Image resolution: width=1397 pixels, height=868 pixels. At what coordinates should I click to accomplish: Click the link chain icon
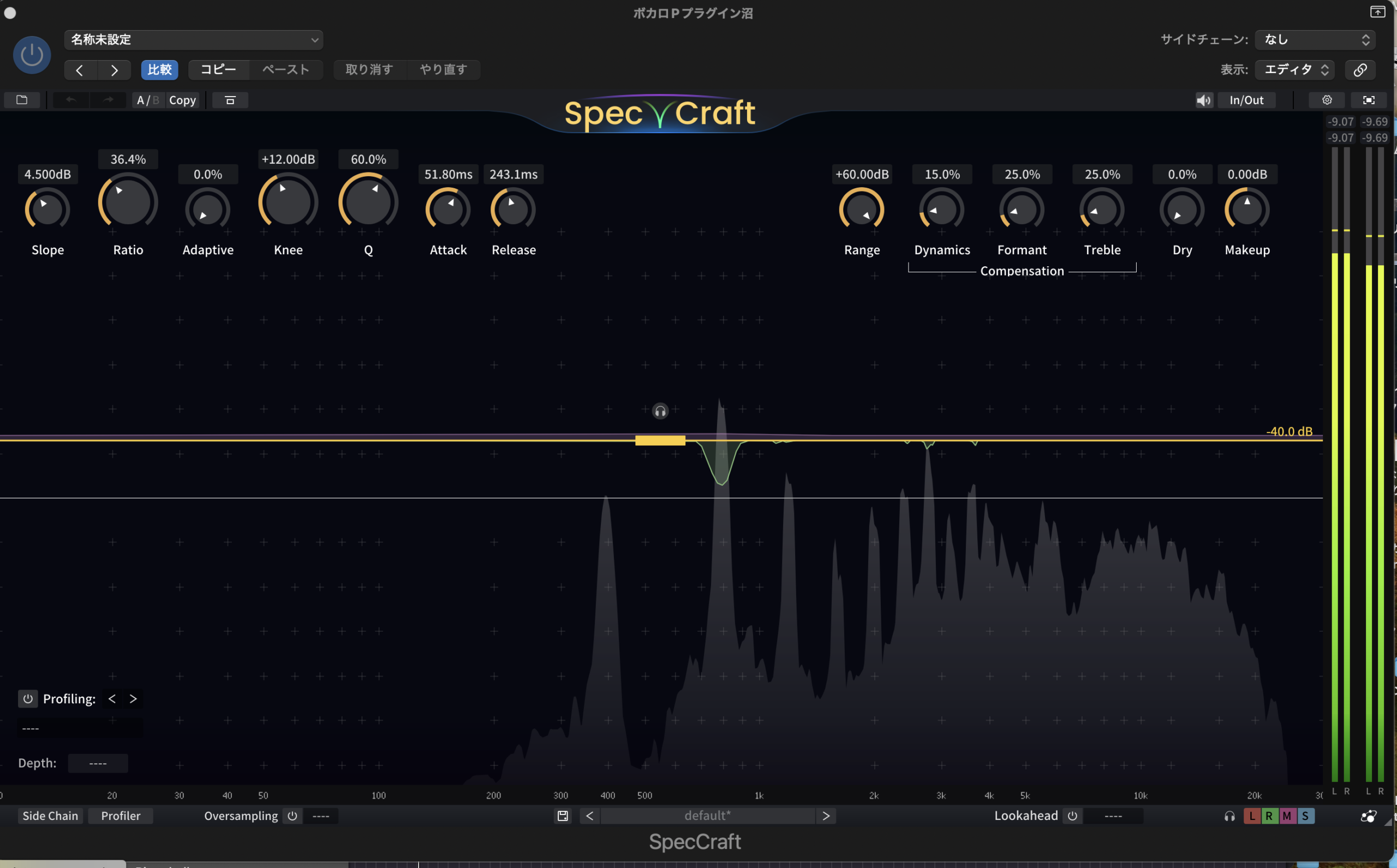click(1360, 70)
